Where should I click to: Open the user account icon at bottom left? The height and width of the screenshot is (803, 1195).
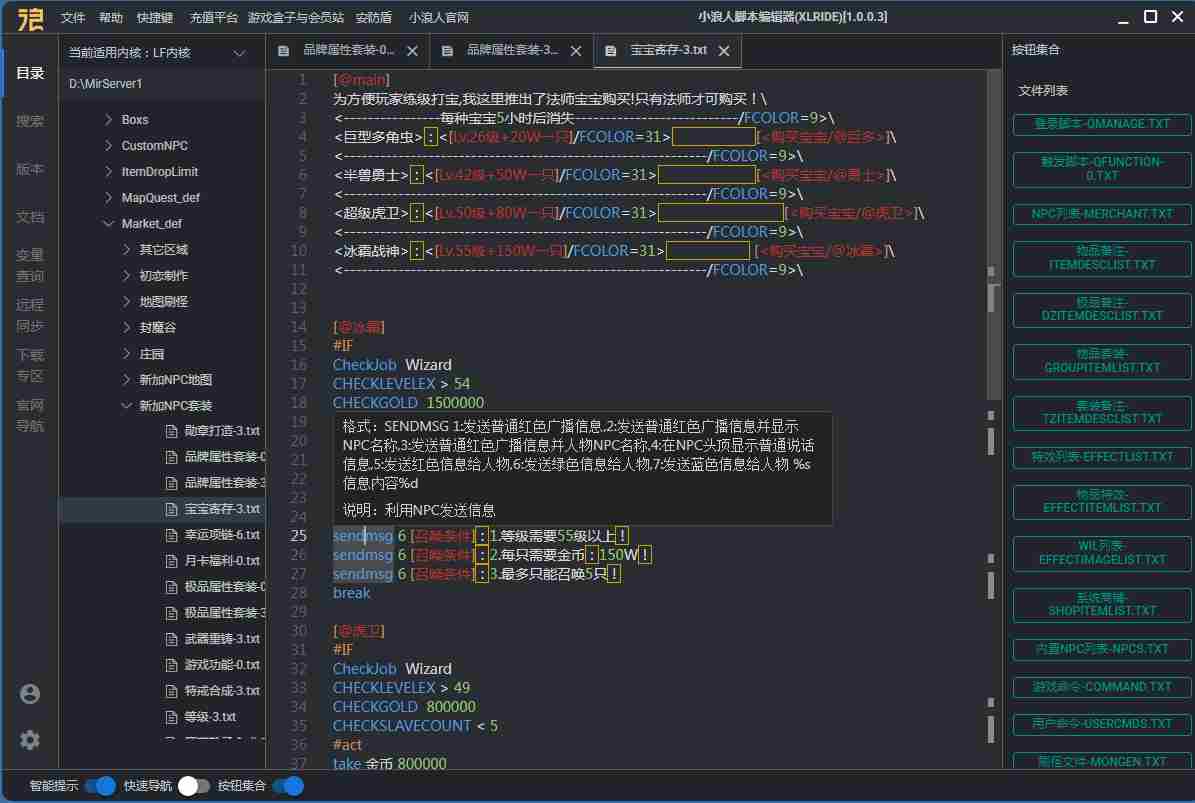[x=29, y=692]
